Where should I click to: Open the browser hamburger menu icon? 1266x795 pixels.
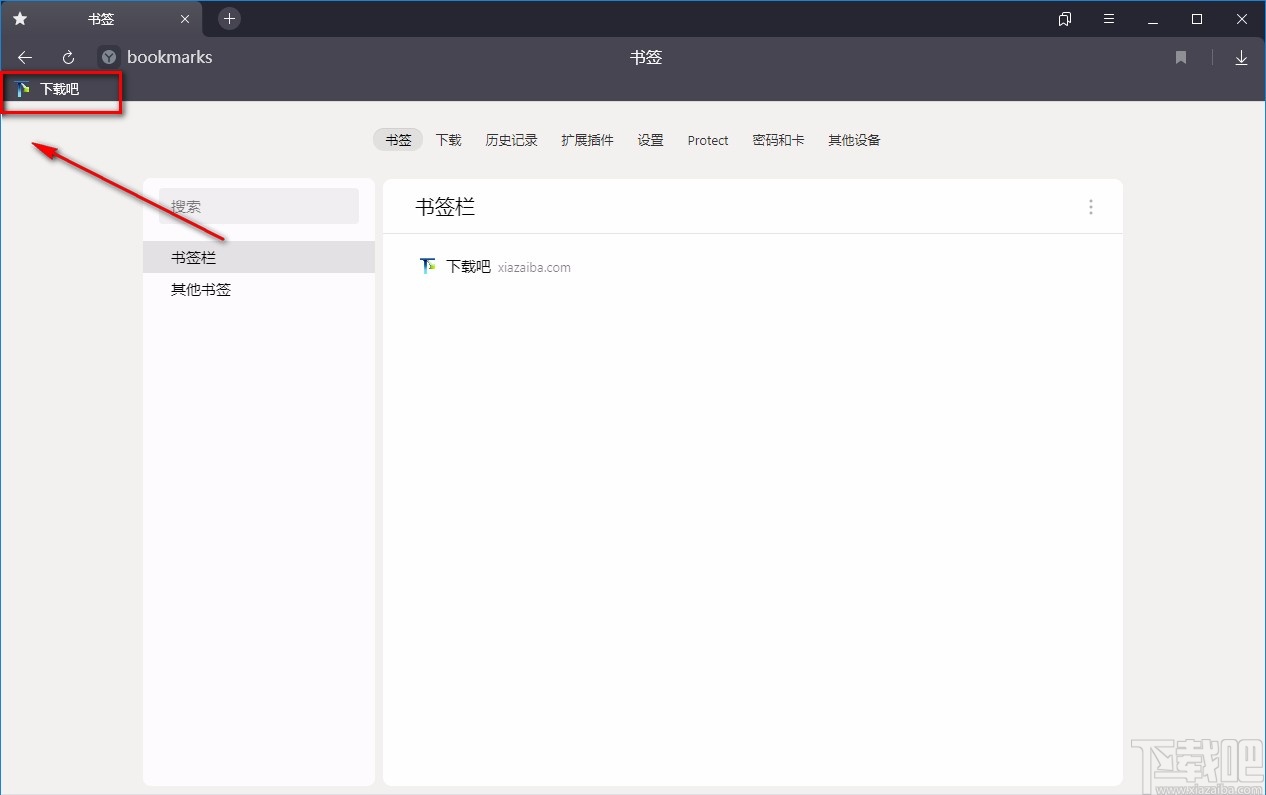[x=1108, y=18]
